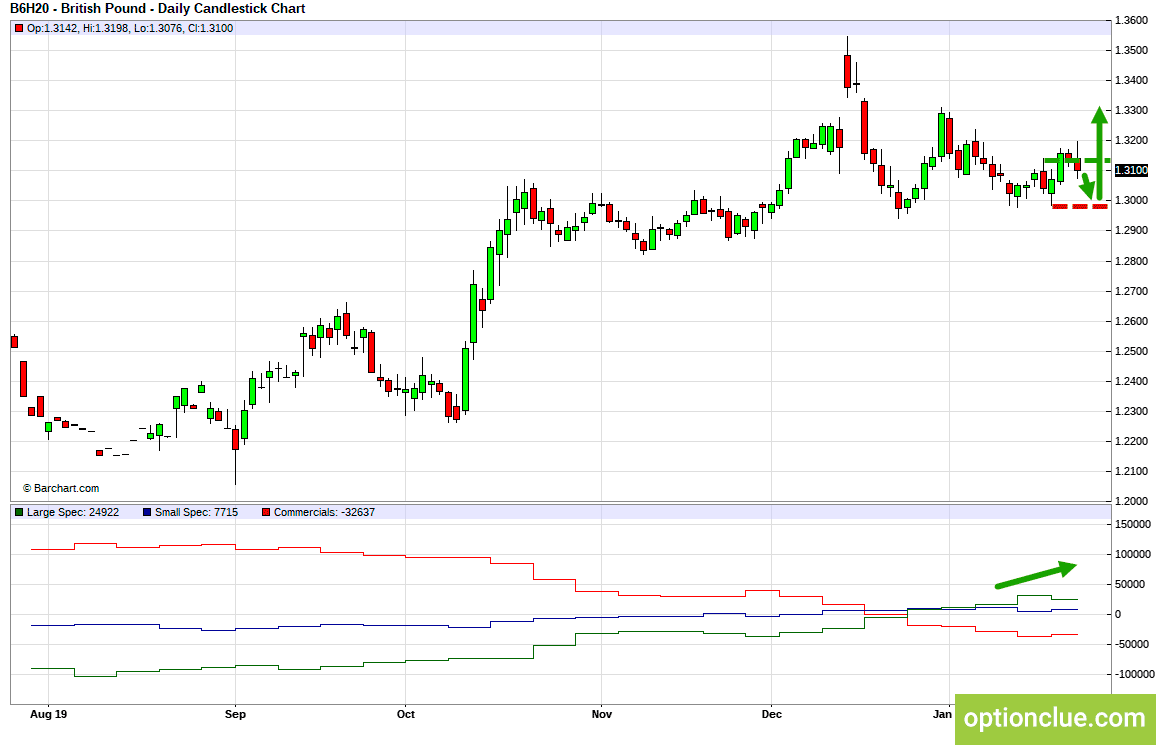Click the 150000 COT axis label

tap(1133, 525)
